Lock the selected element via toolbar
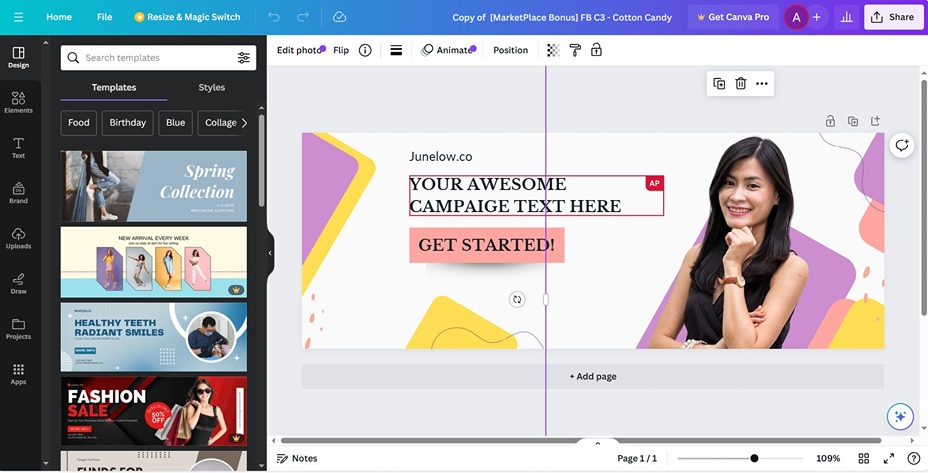This screenshot has width=928, height=473. click(597, 50)
